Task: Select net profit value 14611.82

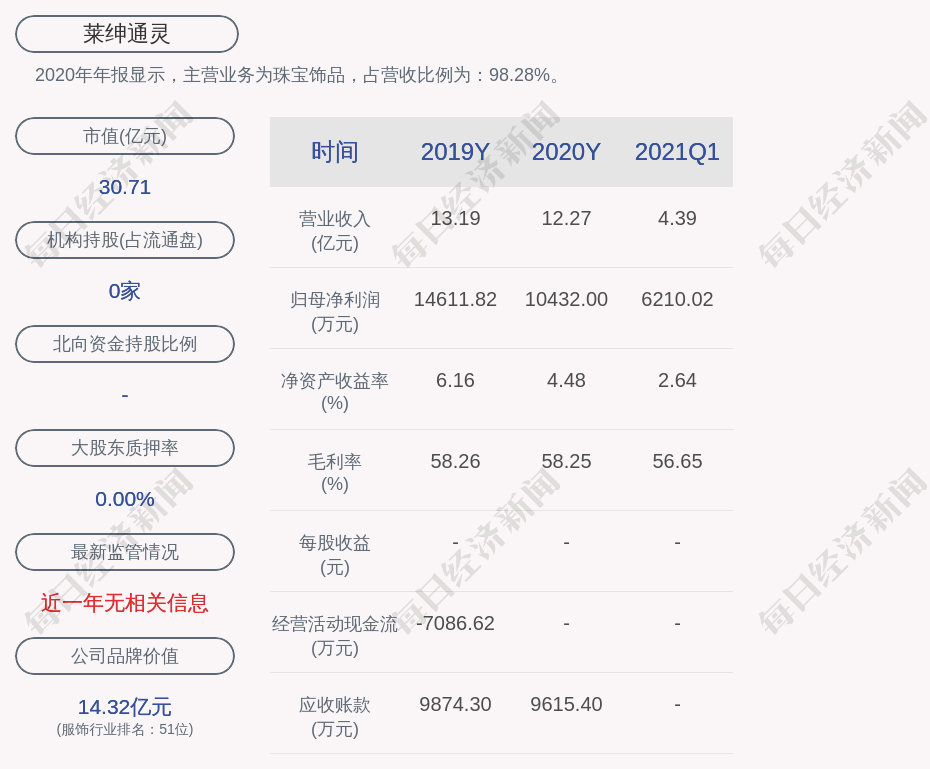Action: [456, 299]
